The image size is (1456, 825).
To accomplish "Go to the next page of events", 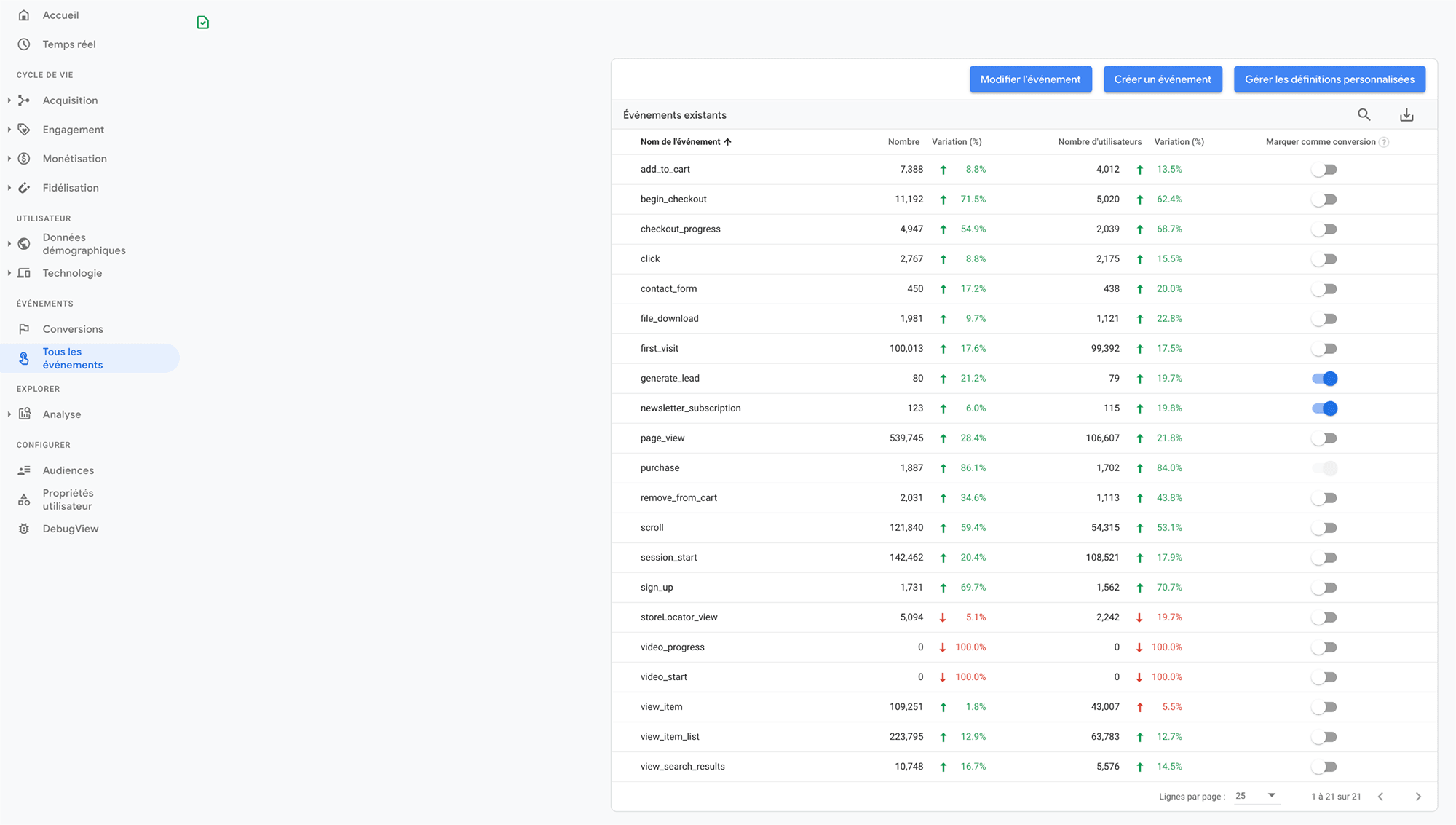I will click(x=1418, y=797).
